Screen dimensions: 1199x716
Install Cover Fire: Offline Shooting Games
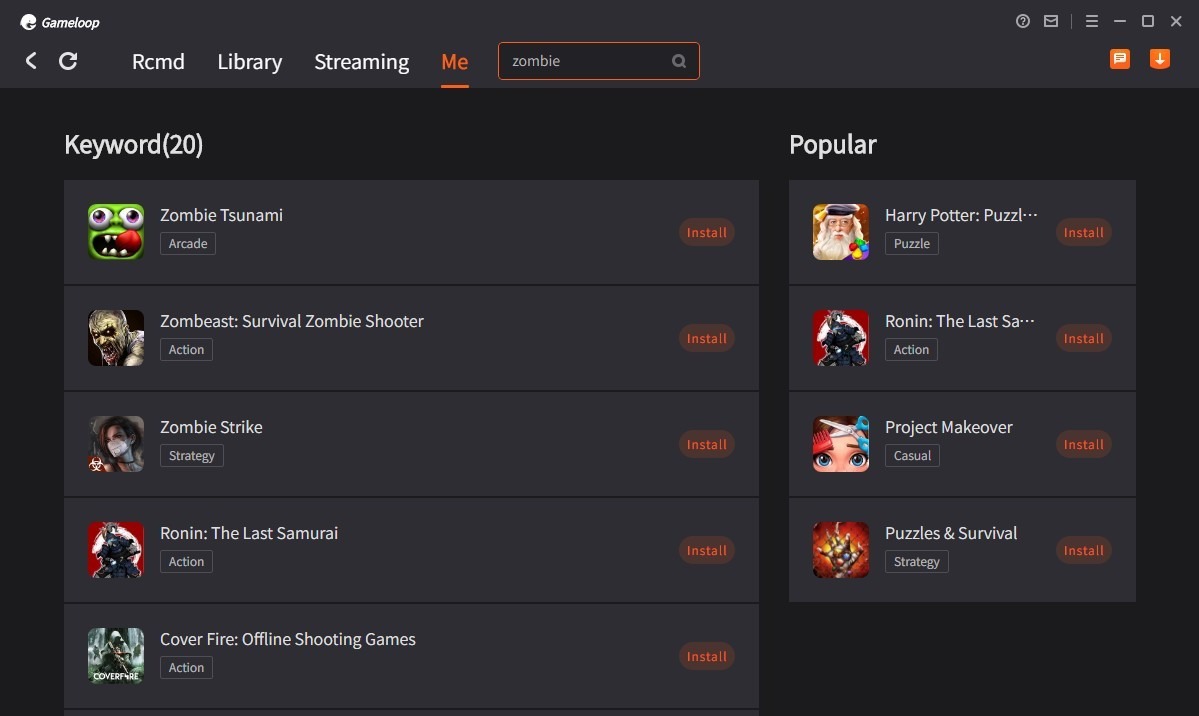tap(707, 656)
